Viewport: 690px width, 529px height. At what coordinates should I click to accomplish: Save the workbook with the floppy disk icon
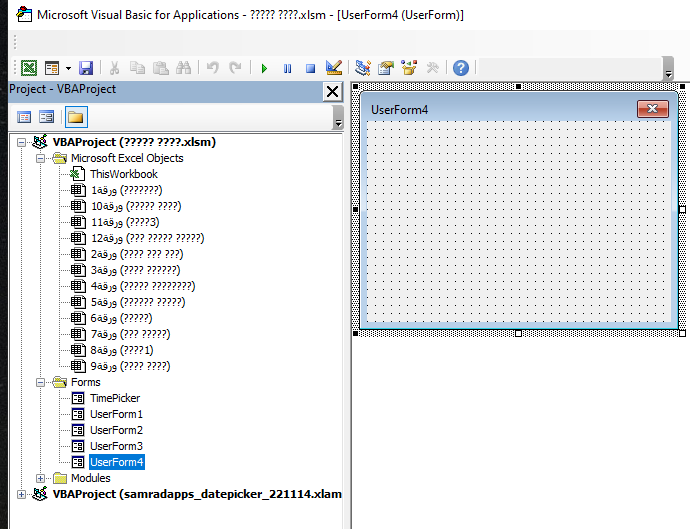tap(86, 68)
